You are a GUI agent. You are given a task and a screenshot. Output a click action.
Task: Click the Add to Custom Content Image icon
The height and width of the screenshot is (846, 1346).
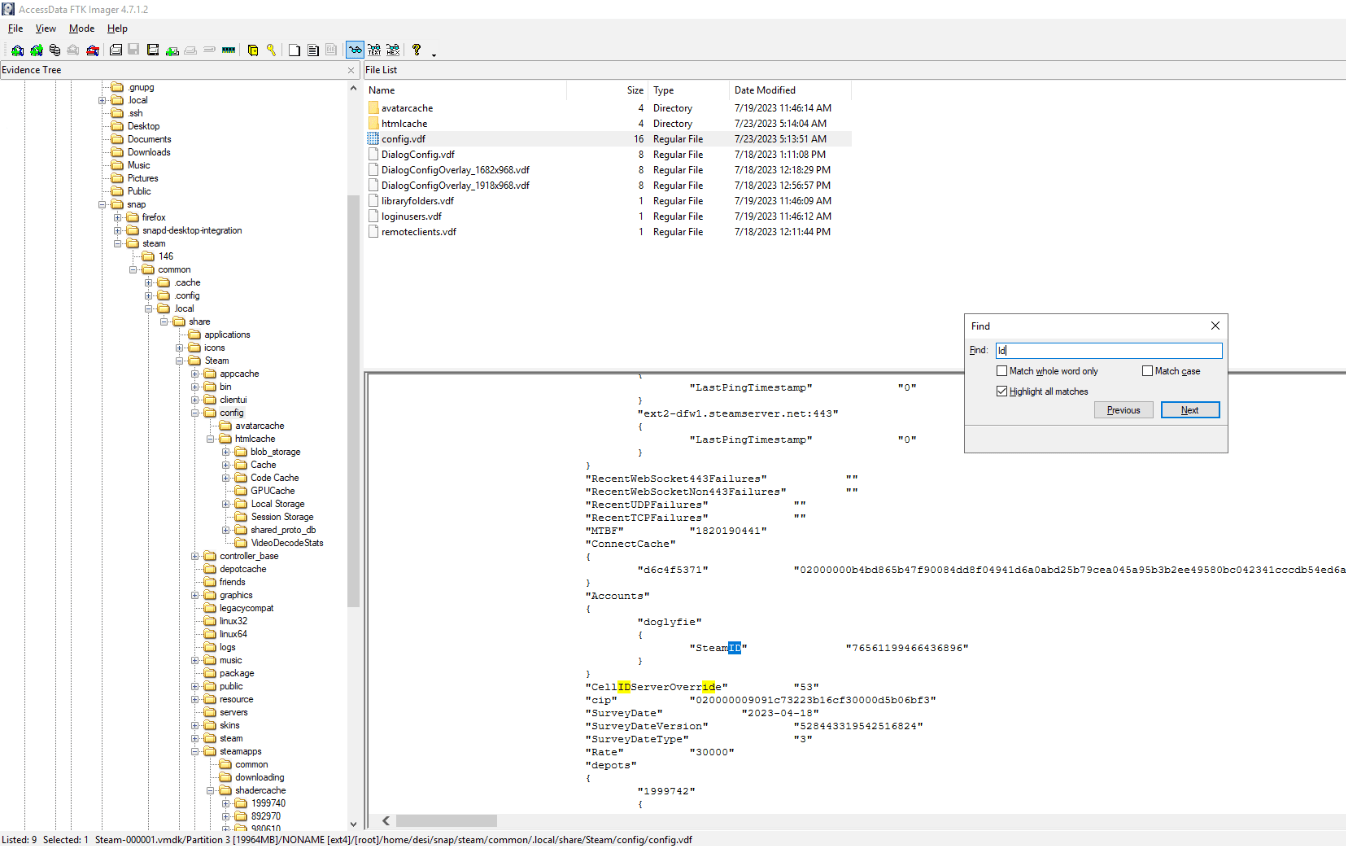click(172, 50)
